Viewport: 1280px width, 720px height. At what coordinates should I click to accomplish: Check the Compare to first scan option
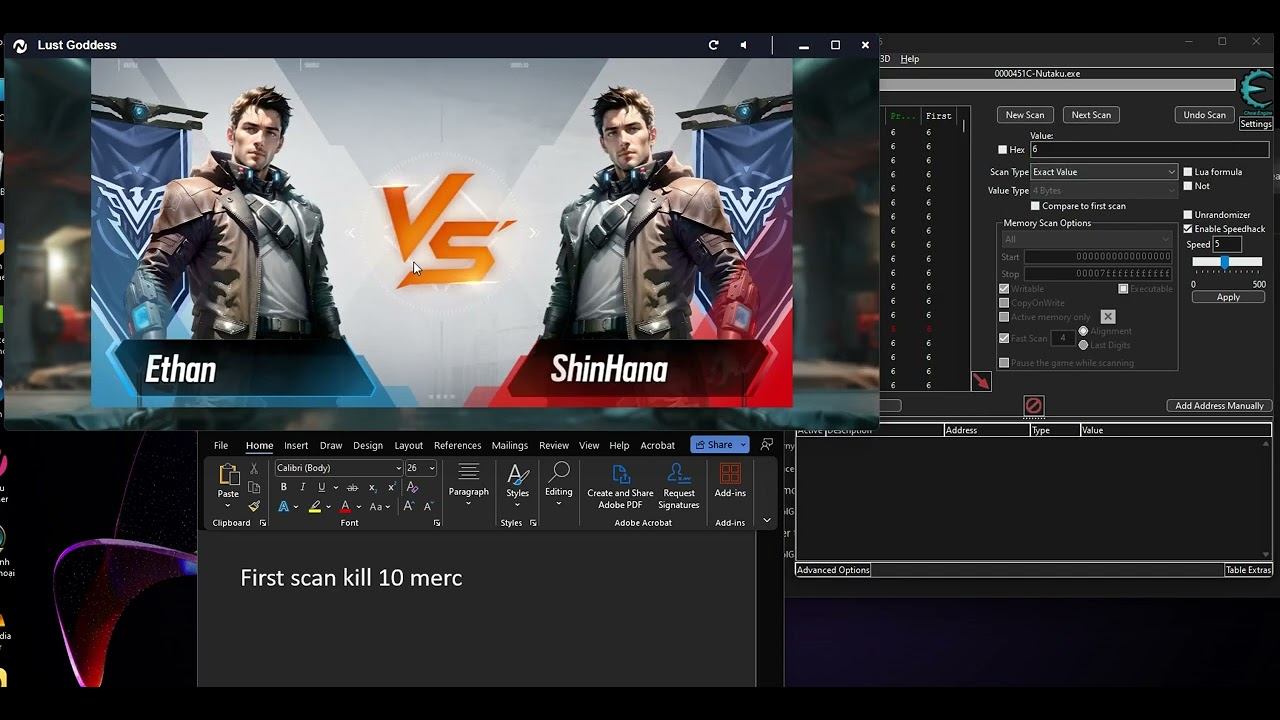pyautogui.click(x=1035, y=206)
